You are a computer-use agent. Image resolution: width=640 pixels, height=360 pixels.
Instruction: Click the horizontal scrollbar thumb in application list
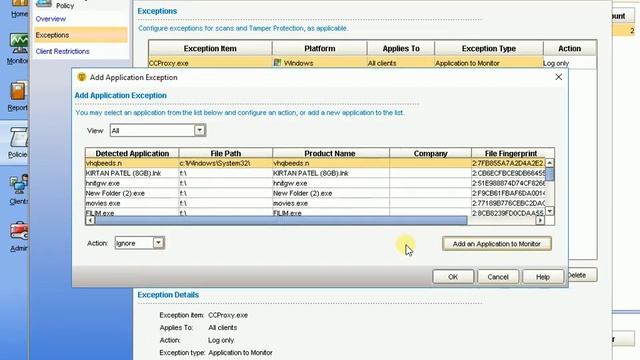tap(281, 220)
